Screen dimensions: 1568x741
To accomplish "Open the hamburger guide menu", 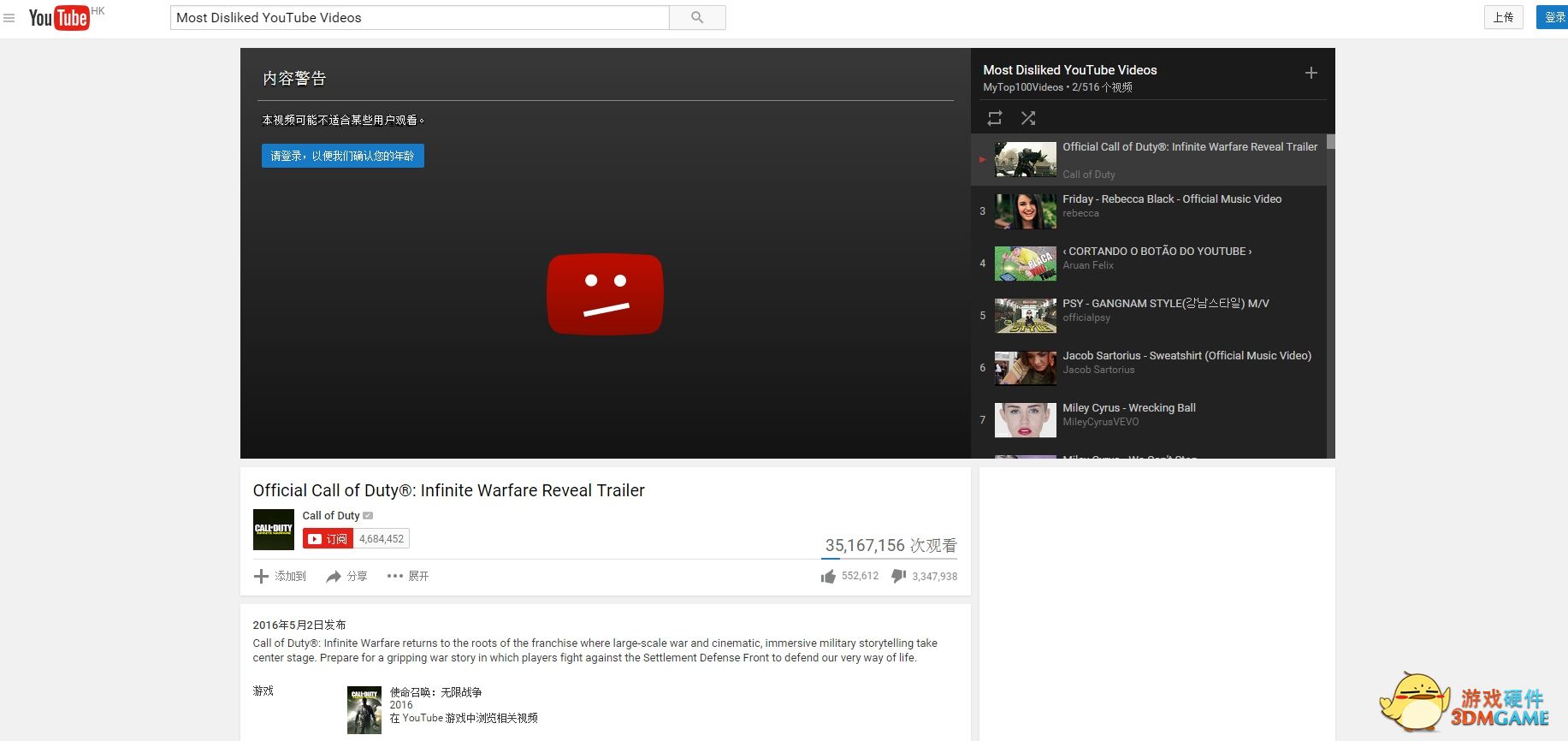I will tap(9, 18).
